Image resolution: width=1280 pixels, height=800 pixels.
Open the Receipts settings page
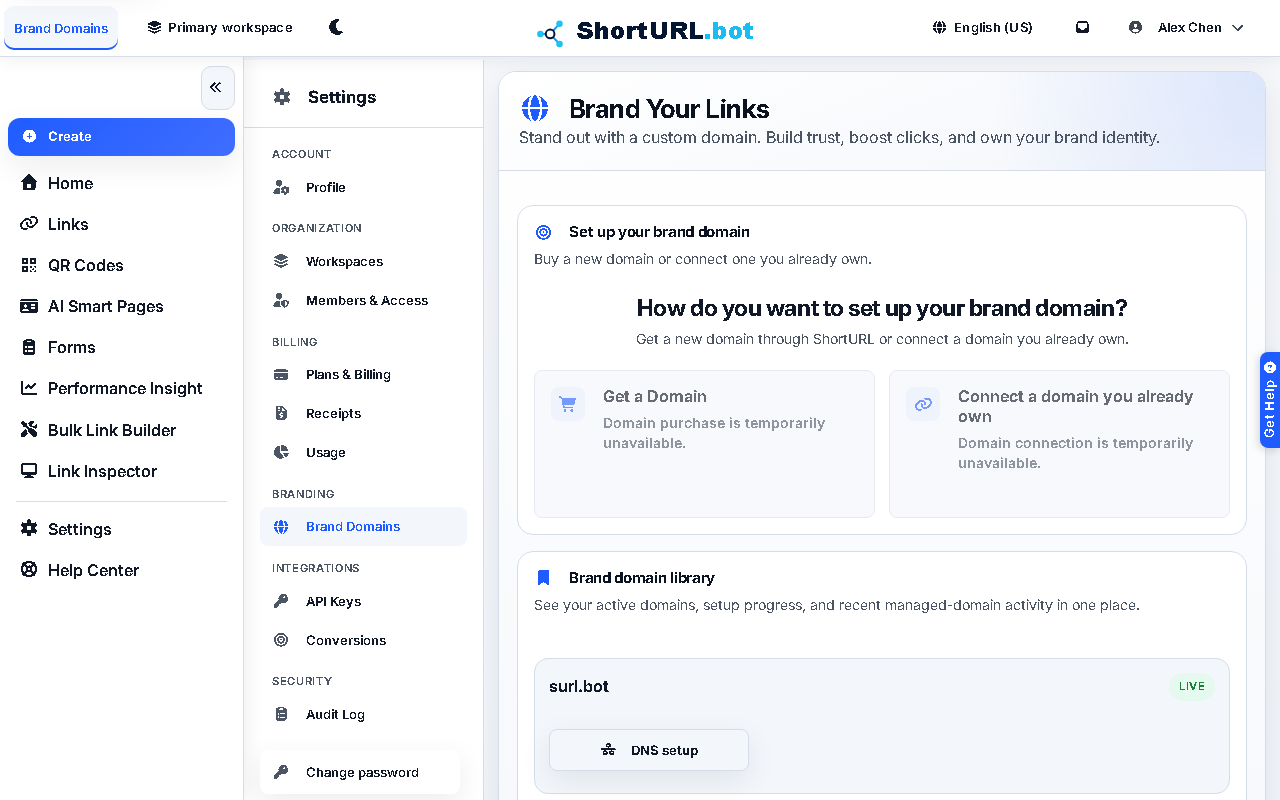coord(363,414)
